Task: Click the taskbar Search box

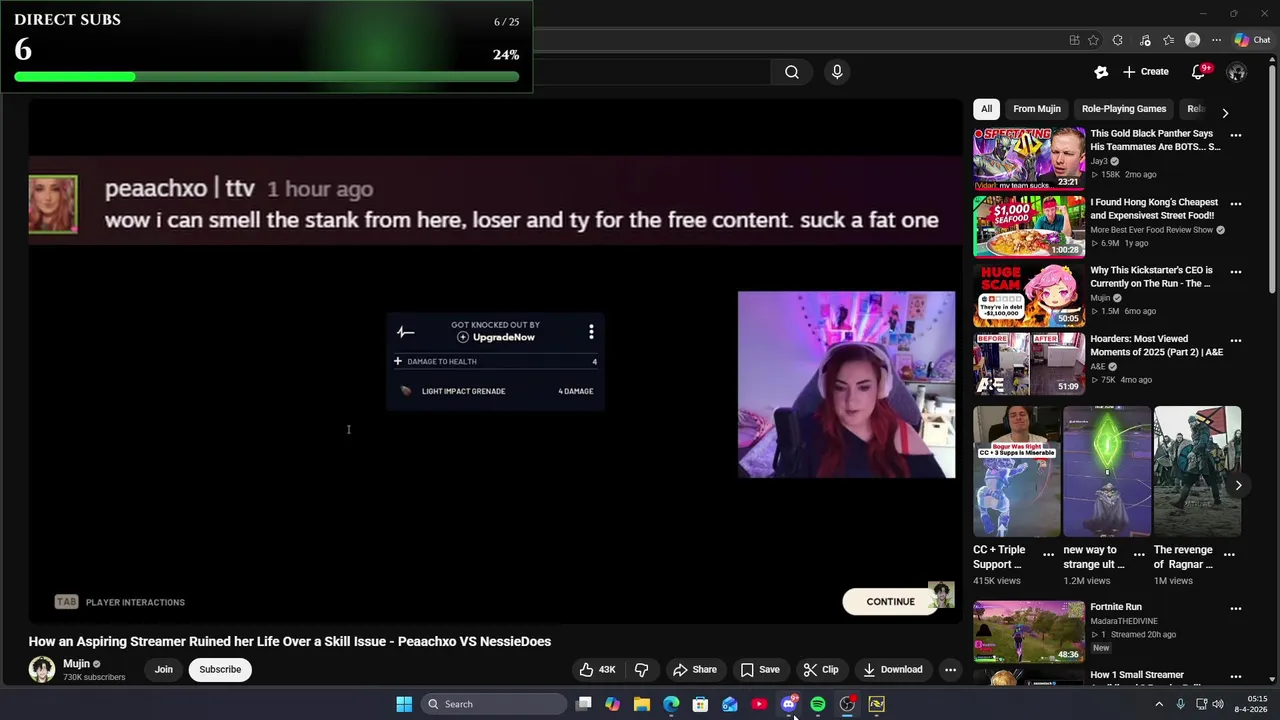Action: [493, 704]
